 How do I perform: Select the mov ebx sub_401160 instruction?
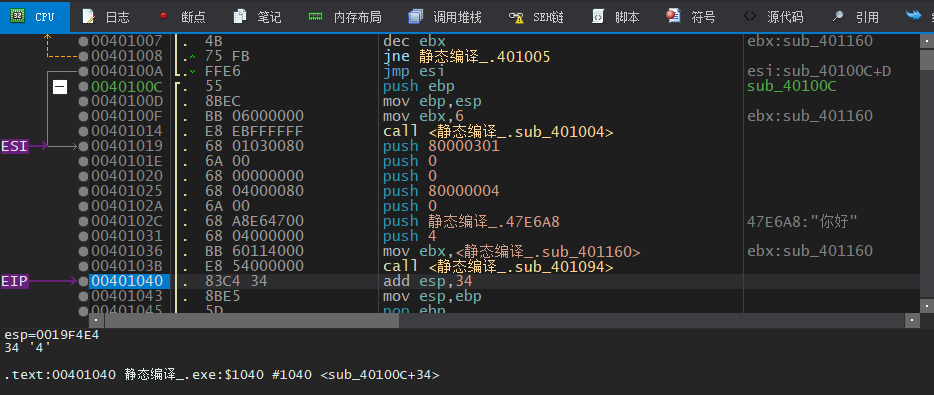[512, 251]
